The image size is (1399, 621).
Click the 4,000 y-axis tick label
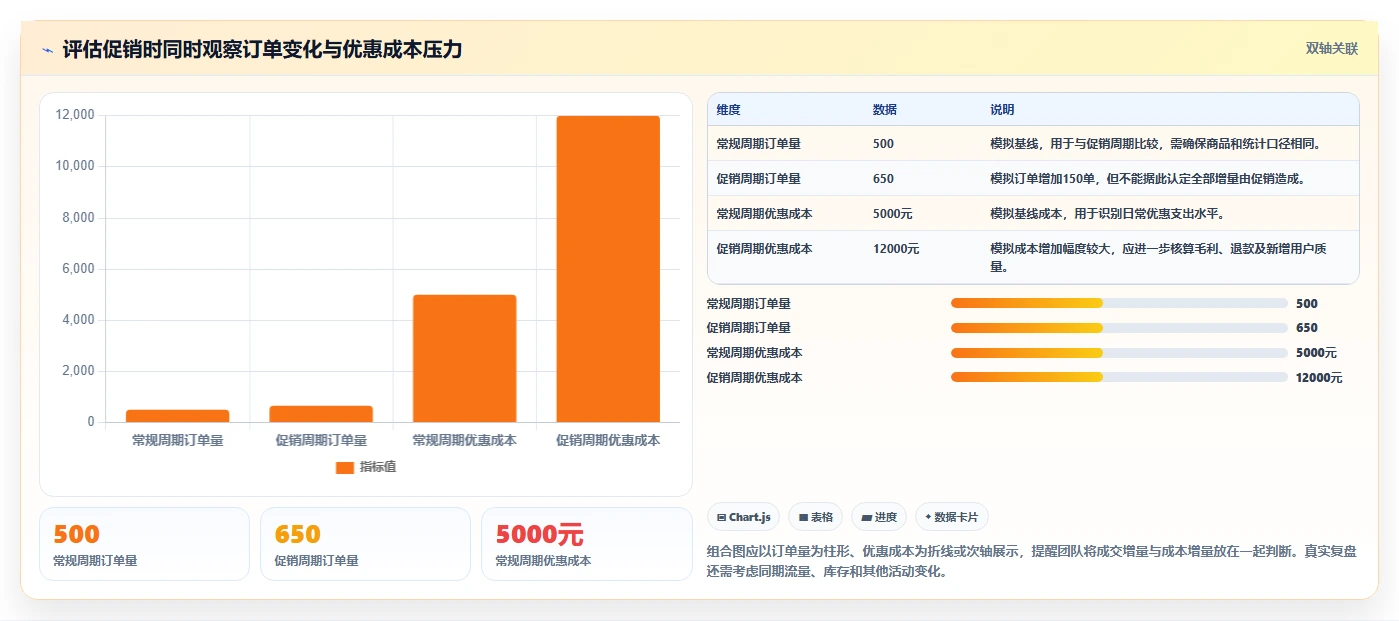(x=78, y=320)
